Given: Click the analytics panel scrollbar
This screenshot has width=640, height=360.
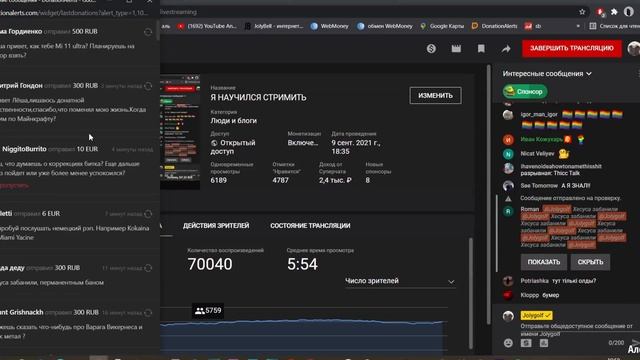Looking at the screenshot, I should [x=471, y=293].
